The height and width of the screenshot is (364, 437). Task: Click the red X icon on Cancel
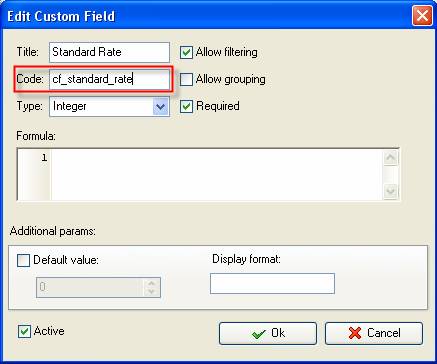[x=355, y=333]
